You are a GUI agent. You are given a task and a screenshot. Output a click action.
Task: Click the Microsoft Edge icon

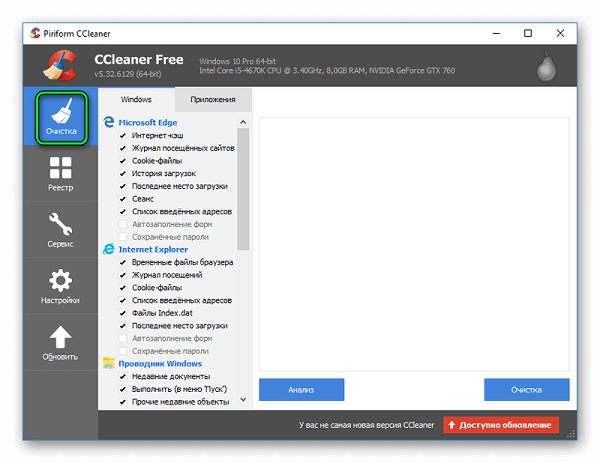pos(109,122)
